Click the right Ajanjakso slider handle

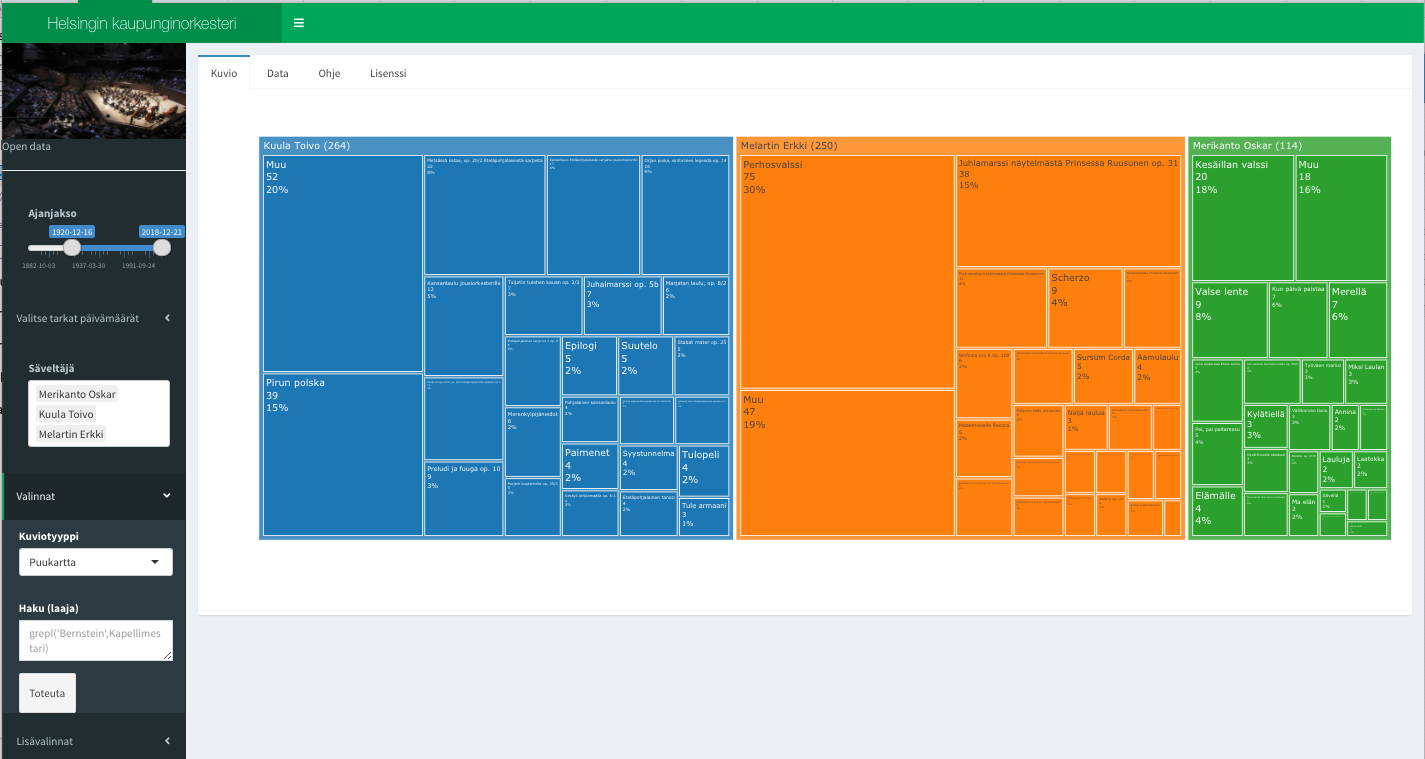(162, 248)
